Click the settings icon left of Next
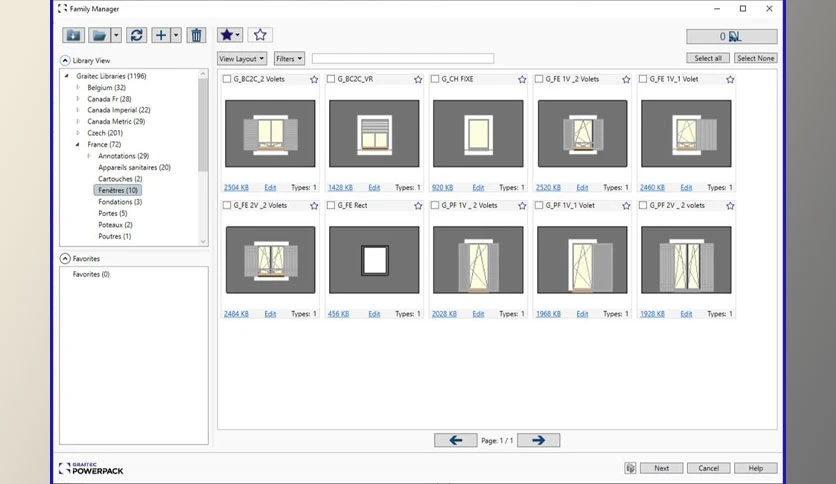 [x=630, y=468]
